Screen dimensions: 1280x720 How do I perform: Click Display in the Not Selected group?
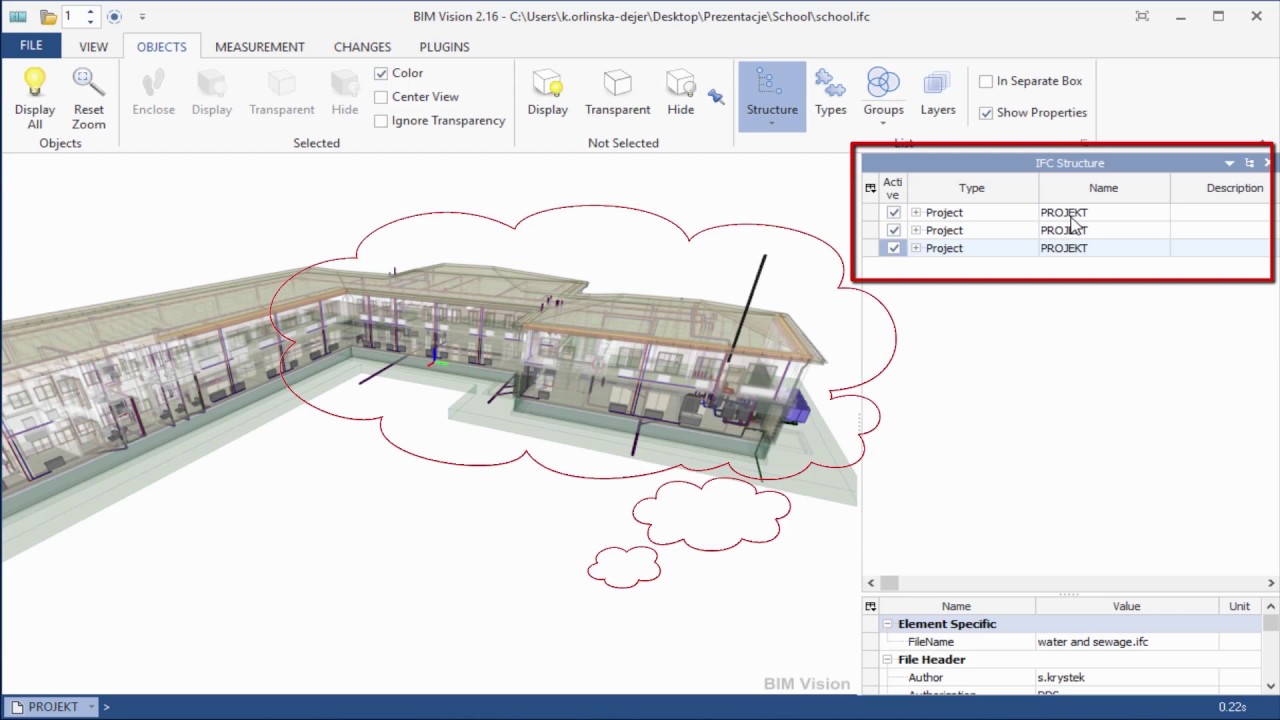pyautogui.click(x=548, y=93)
